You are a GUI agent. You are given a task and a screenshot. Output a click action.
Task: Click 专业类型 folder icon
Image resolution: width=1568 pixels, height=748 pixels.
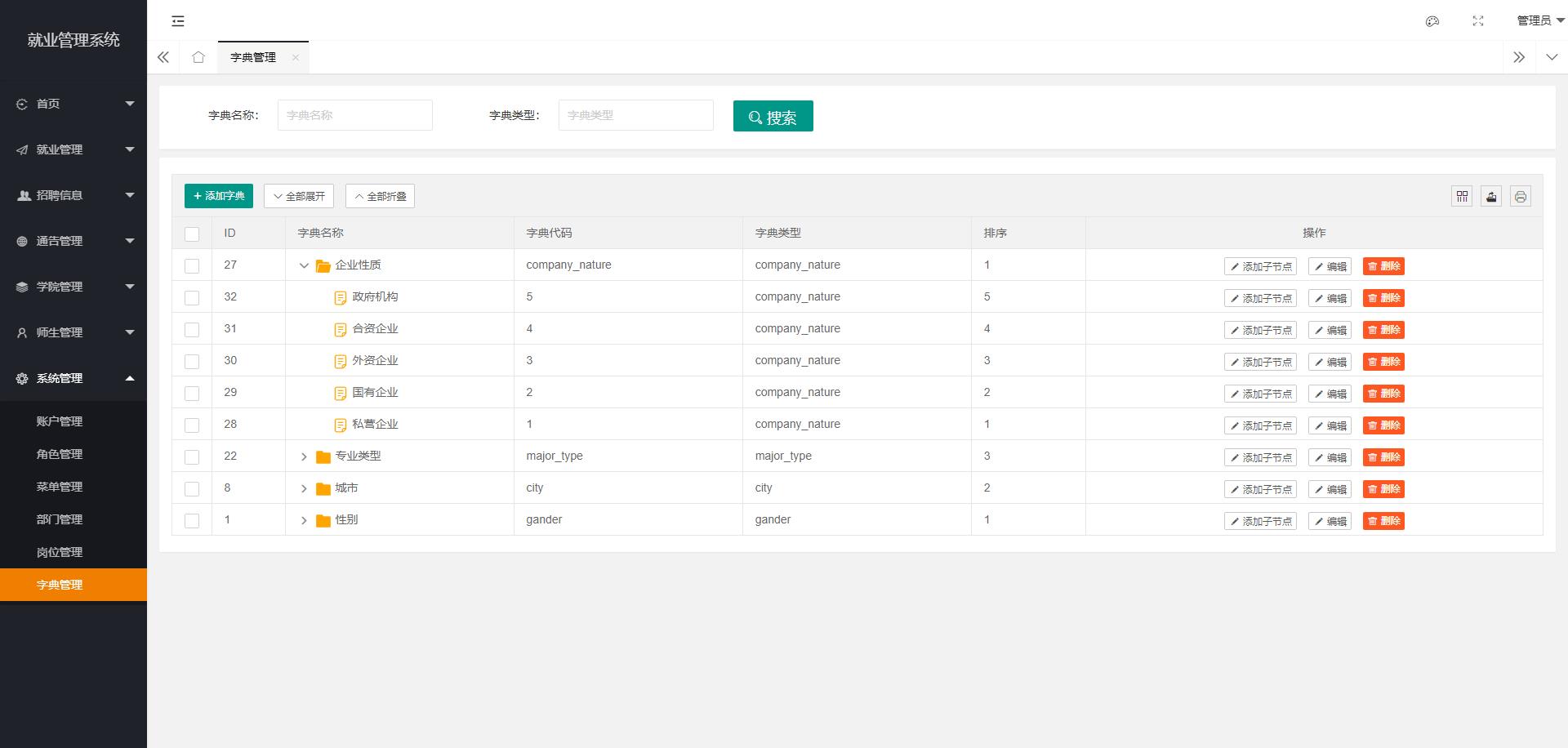tap(323, 456)
